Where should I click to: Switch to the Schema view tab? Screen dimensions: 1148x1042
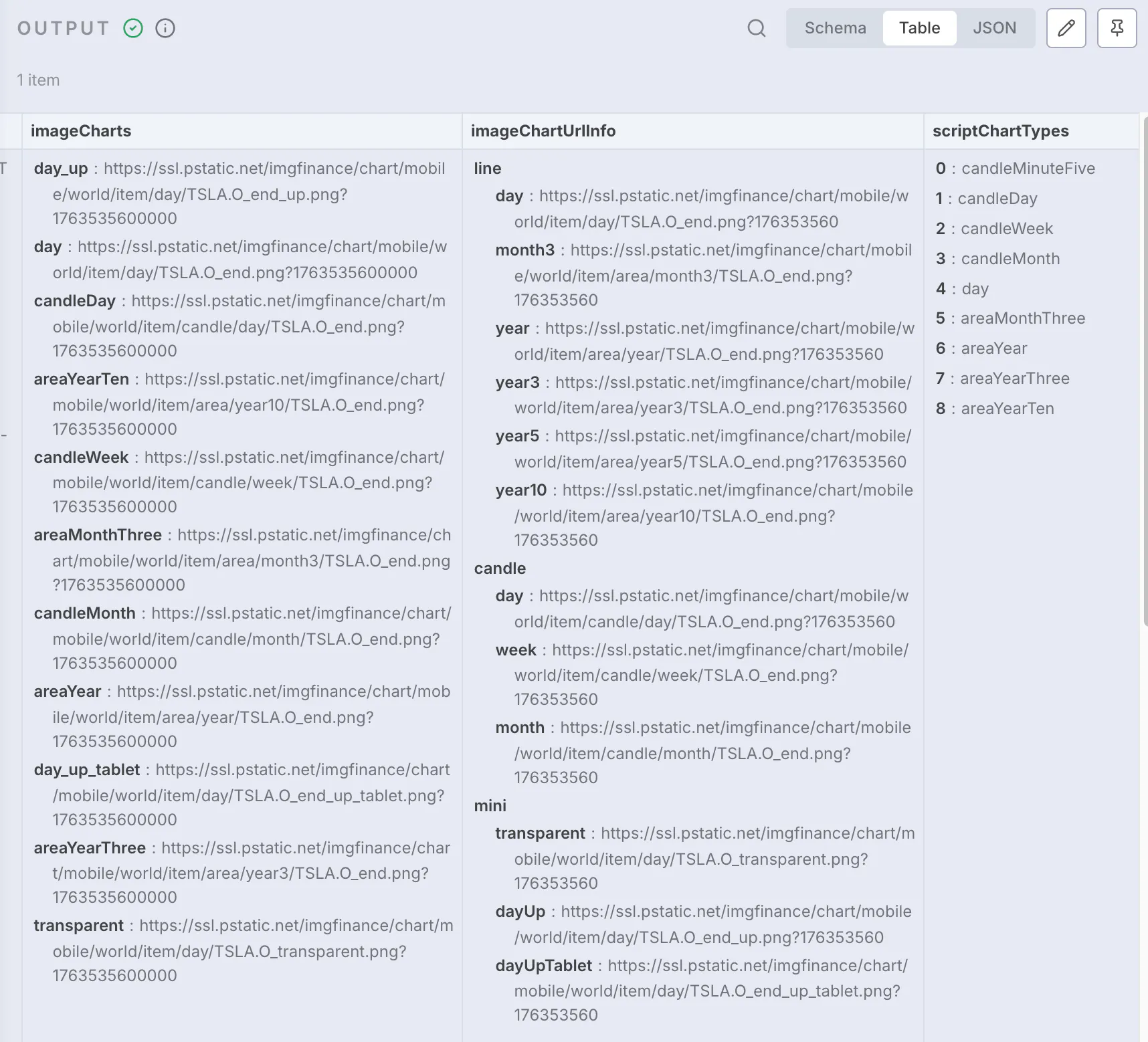pyautogui.click(x=835, y=28)
